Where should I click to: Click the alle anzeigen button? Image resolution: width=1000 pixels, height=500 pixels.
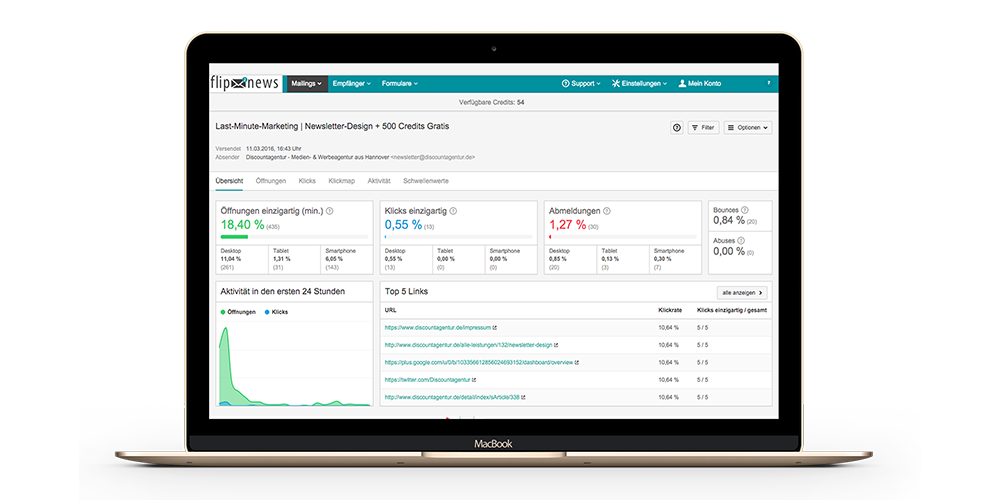tap(742, 293)
